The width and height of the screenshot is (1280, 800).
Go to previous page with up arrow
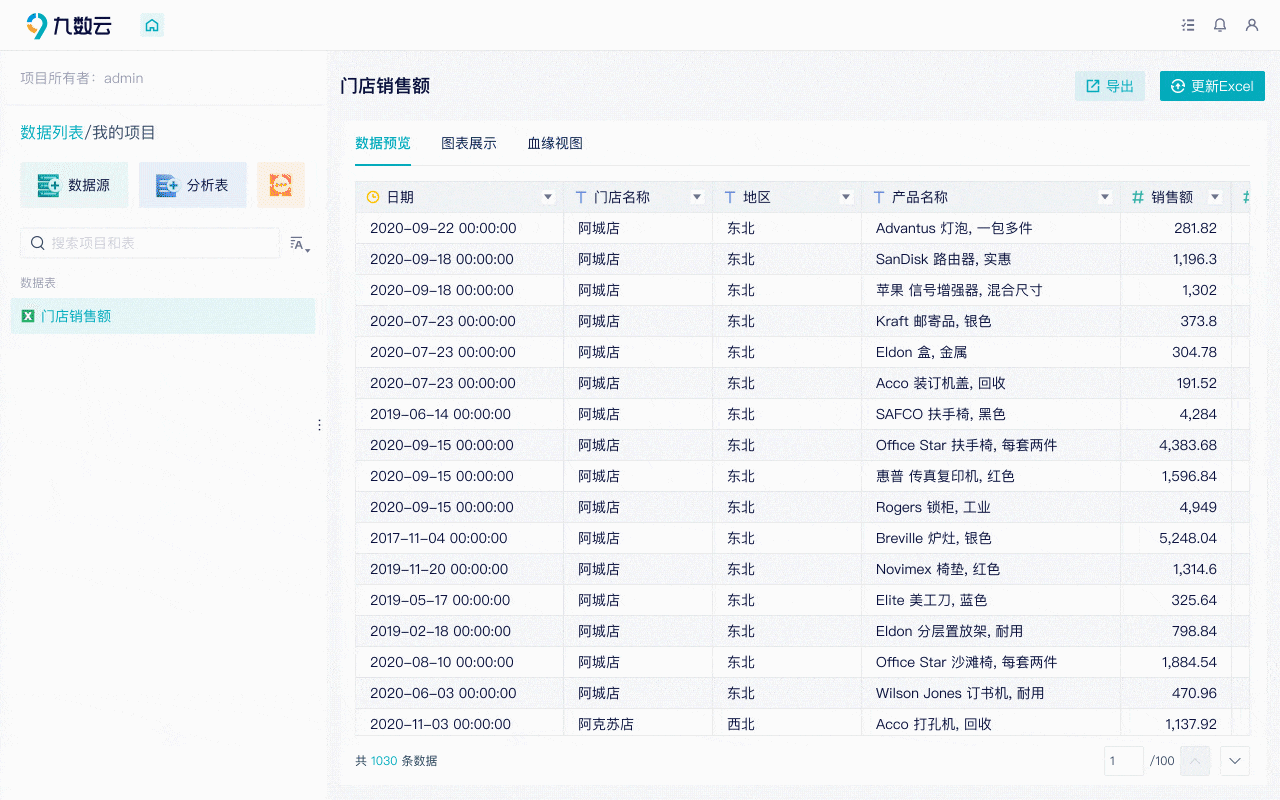point(1195,761)
